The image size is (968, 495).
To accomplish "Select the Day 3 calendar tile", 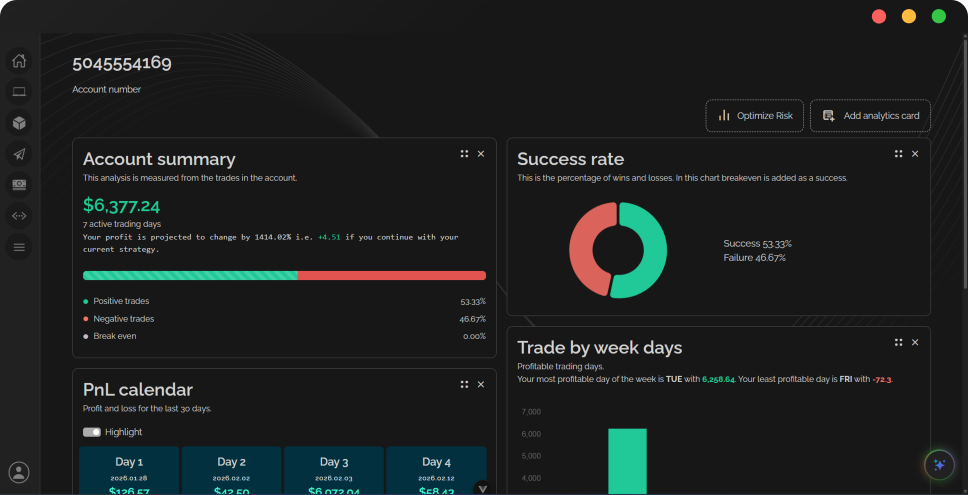I will [x=334, y=471].
